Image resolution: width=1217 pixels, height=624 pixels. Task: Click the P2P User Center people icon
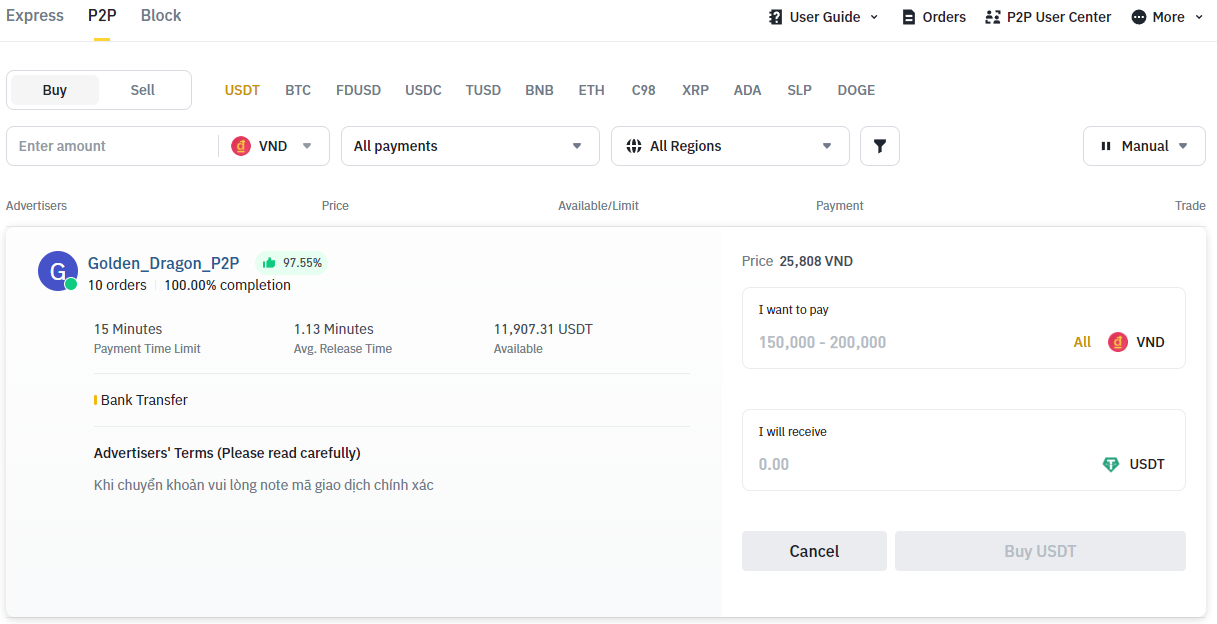click(992, 17)
